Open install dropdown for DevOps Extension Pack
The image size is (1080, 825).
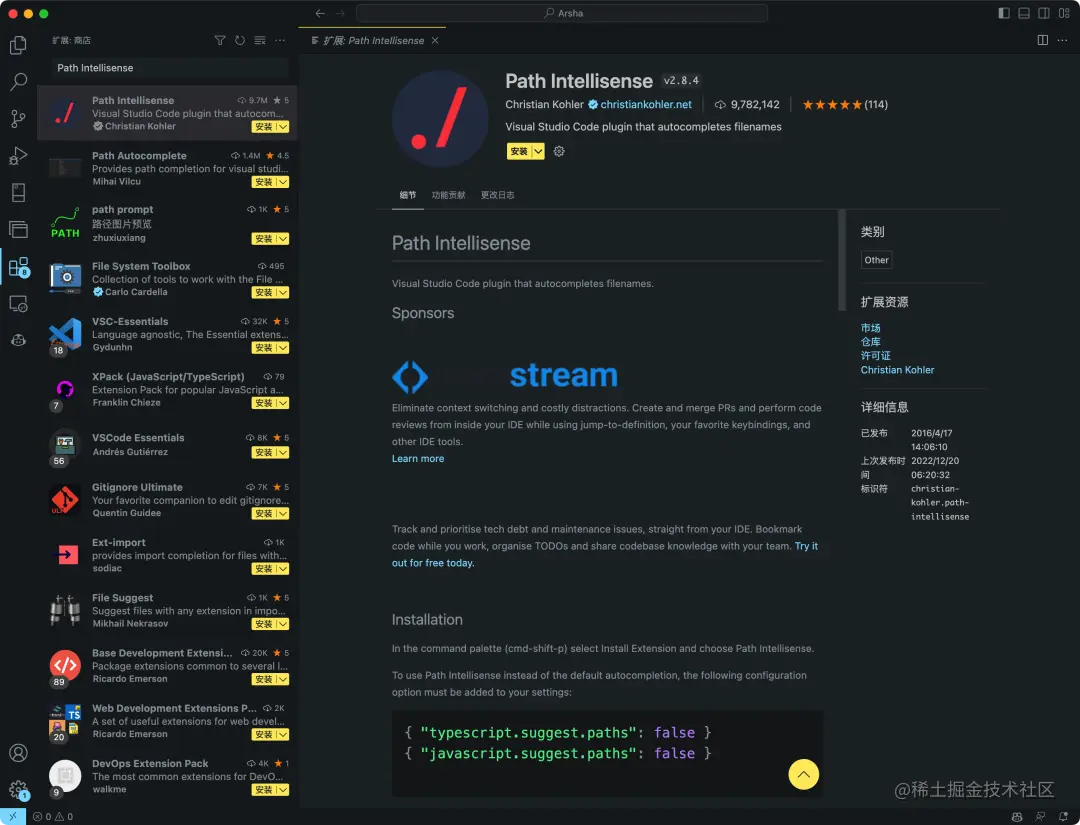coord(282,790)
